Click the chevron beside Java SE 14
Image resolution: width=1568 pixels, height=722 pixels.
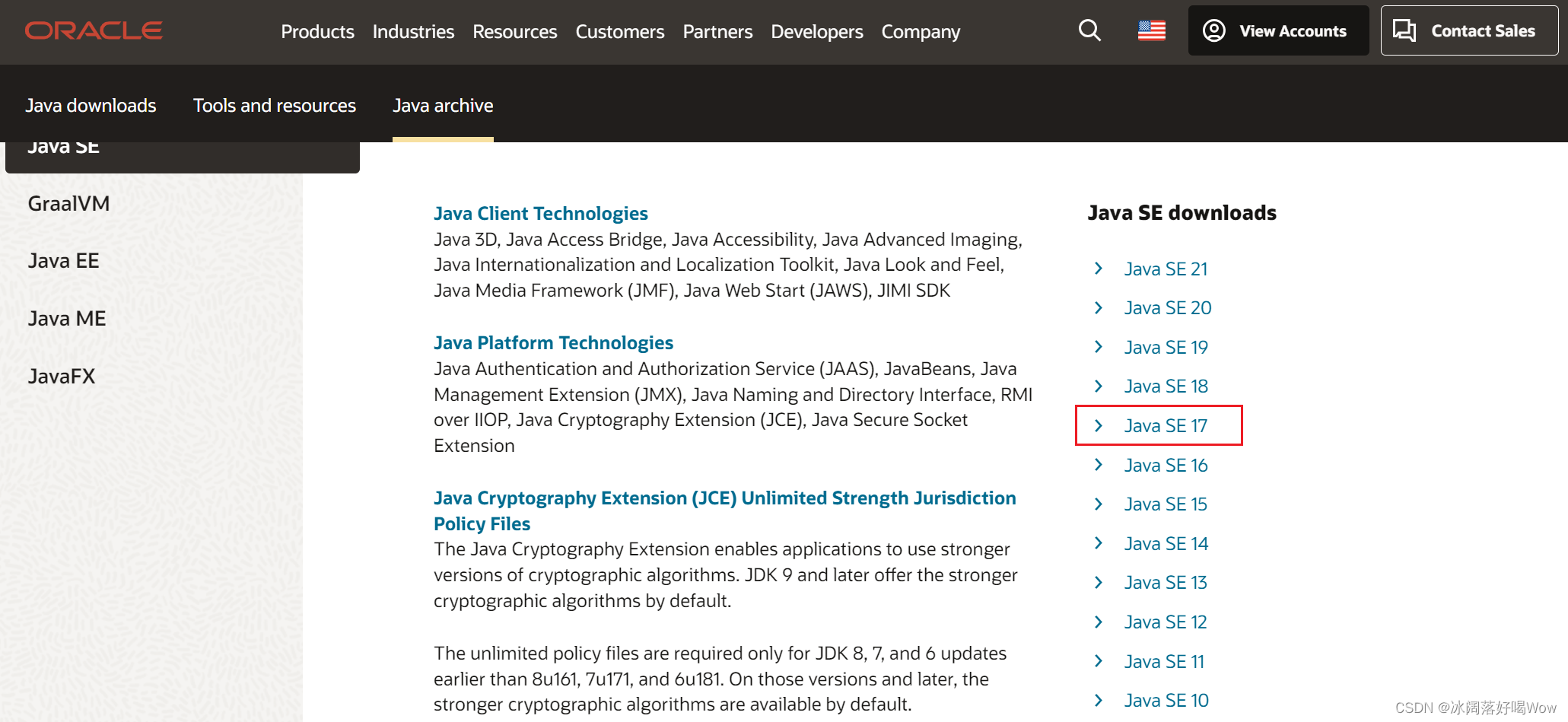tap(1099, 542)
